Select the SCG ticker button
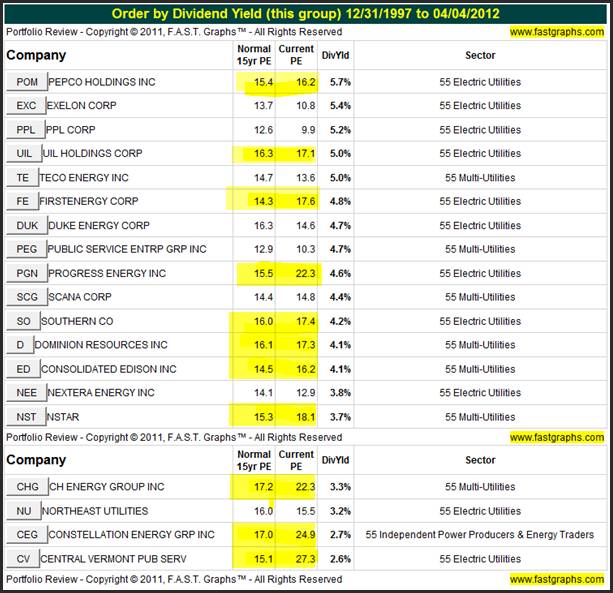The image size is (613, 593). (x=27, y=297)
